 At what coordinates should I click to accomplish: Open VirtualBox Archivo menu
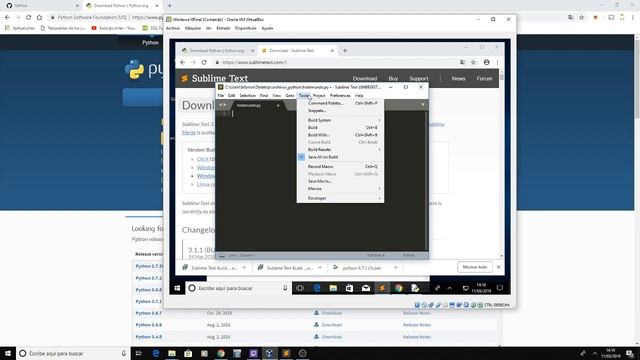coord(173,28)
